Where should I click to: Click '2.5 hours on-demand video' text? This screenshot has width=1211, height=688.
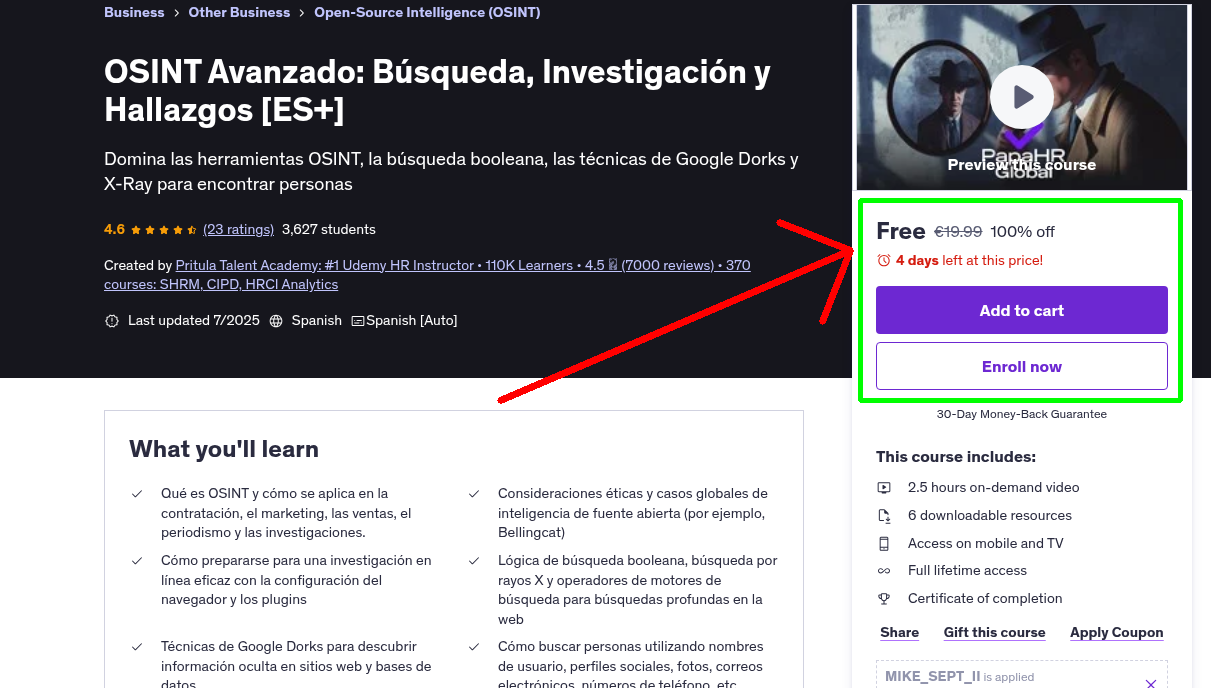pos(993,487)
